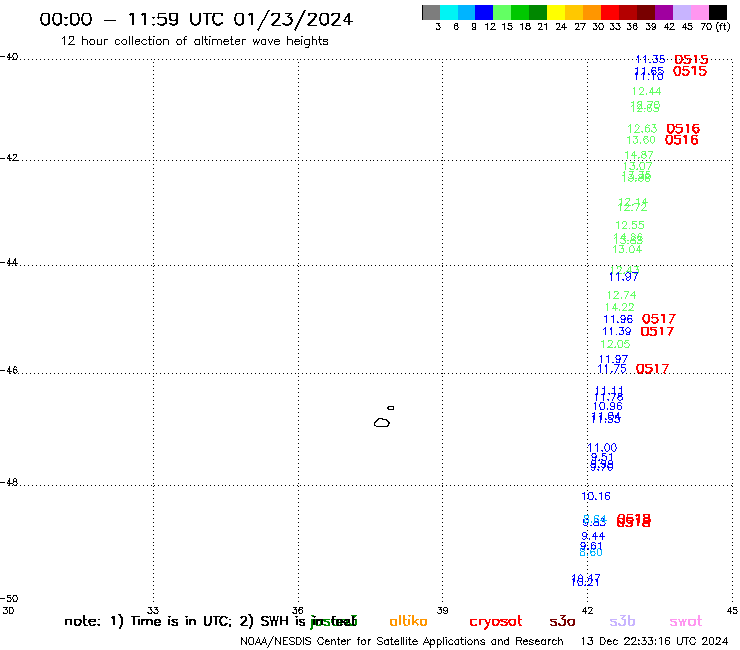Click the purple swatch in the color scale
Screen dimensions: 740x650
click(664, 12)
